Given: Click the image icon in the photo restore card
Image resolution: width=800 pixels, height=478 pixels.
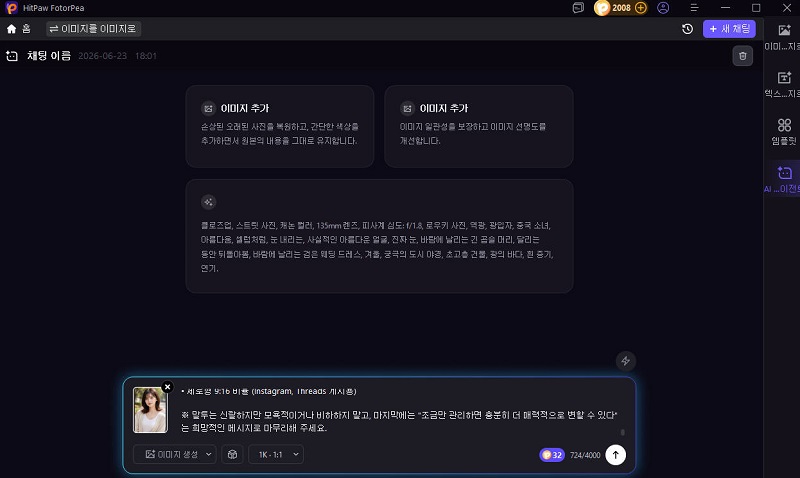Looking at the screenshot, I should (208, 108).
